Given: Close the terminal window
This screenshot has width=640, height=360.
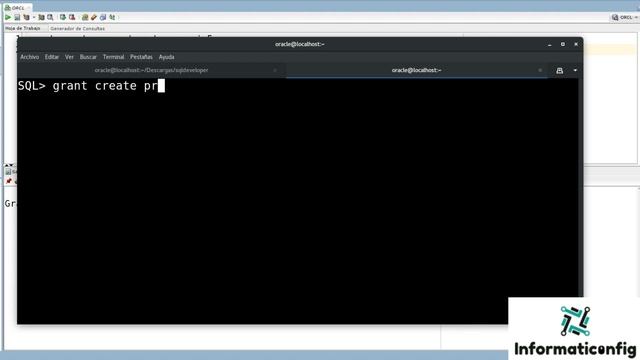Looking at the screenshot, I should click(576, 44).
